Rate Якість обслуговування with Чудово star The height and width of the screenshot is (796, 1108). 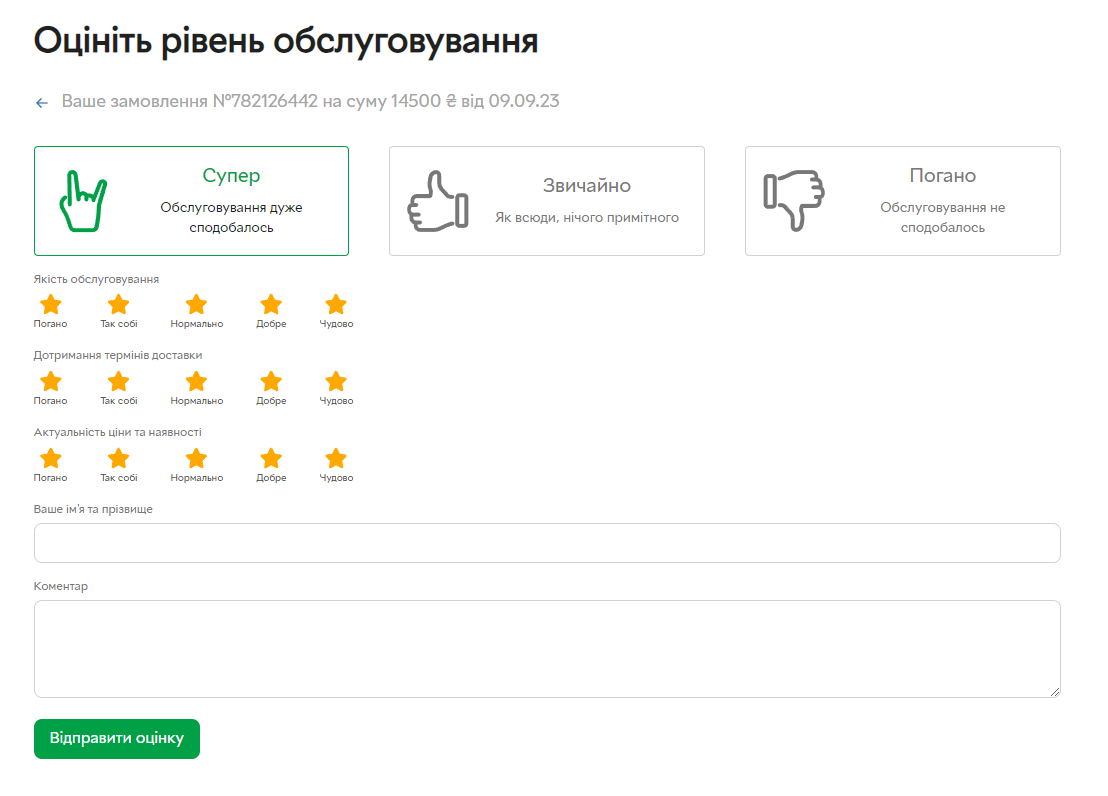(336, 305)
